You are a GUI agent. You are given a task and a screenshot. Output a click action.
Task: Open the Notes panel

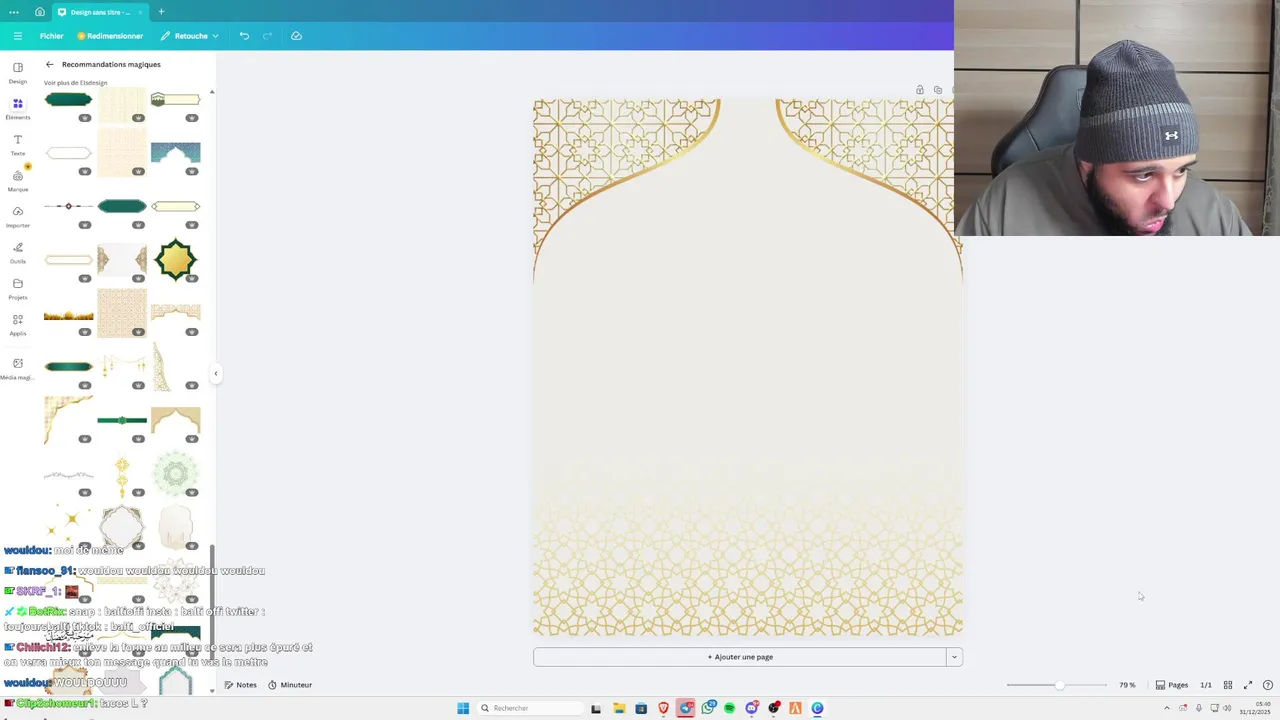240,685
